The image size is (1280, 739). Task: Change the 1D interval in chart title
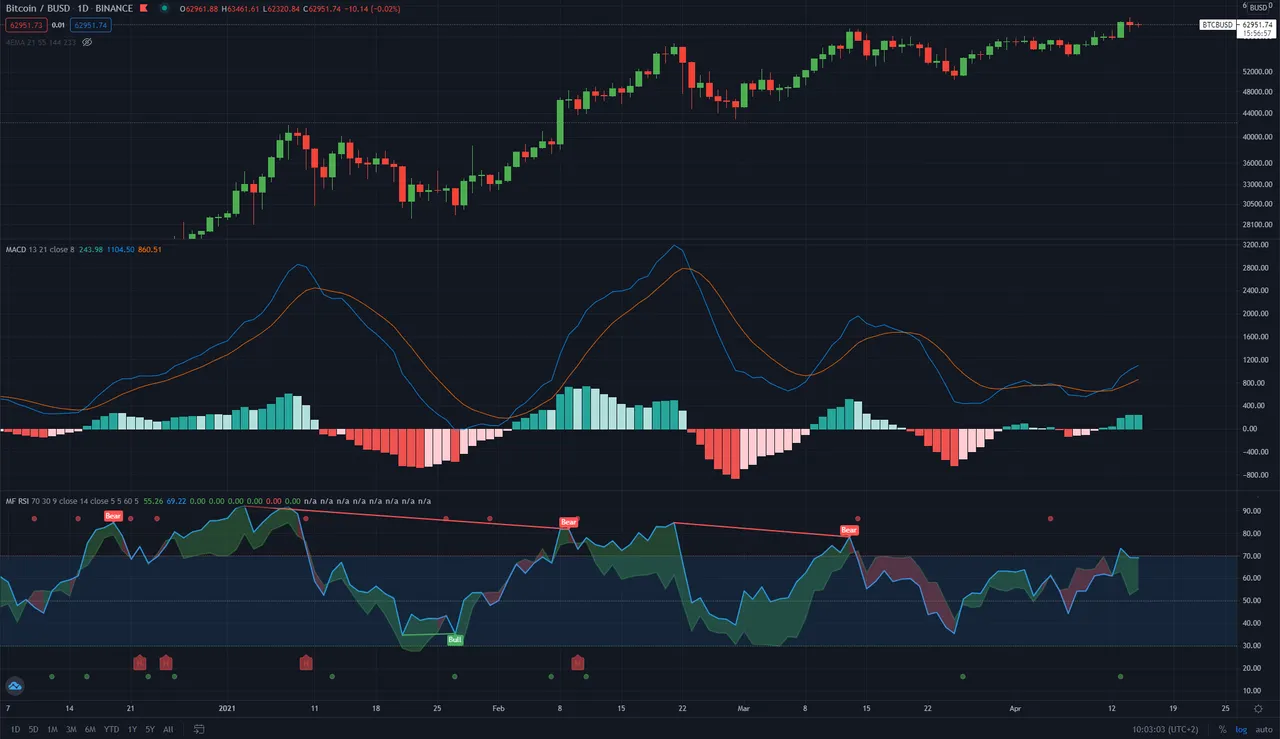84,8
